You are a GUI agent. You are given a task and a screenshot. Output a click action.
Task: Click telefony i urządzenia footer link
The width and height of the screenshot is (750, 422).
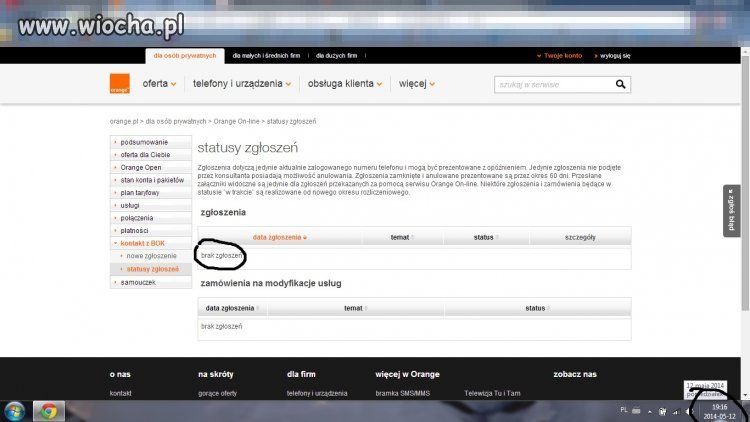click(317, 393)
